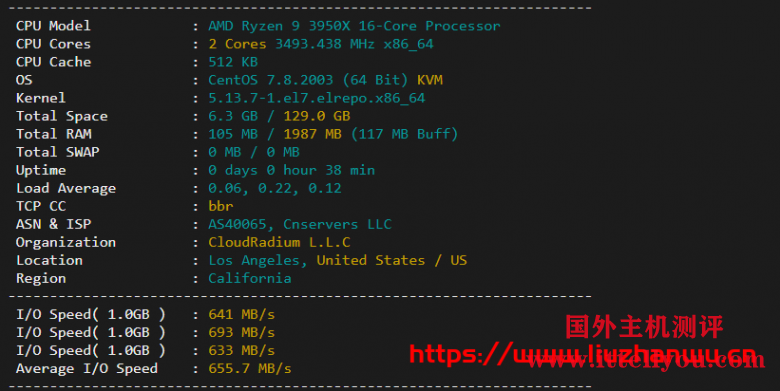Select the "512 KB" cache value
This screenshot has width=780, height=391.
[233, 62]
